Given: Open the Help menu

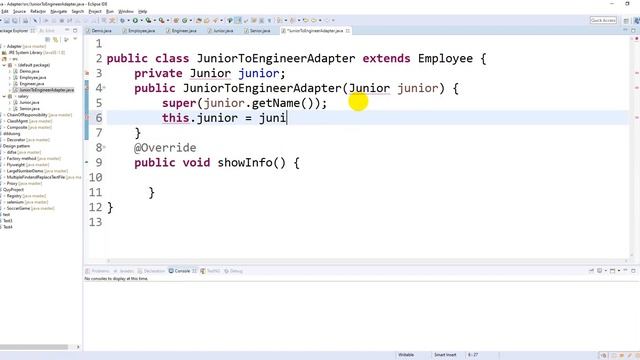Looking at the screenshot, I should [x=142, y=11].
